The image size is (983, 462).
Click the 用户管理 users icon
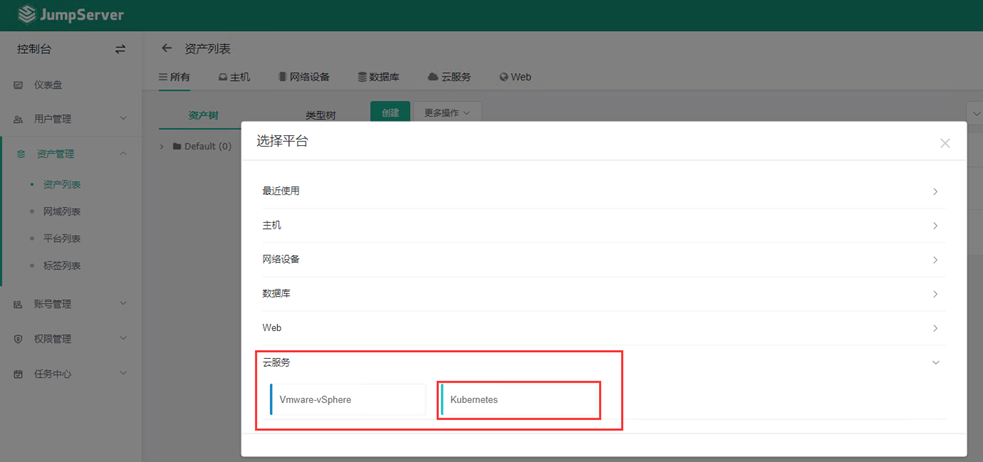tap(19, 119)
